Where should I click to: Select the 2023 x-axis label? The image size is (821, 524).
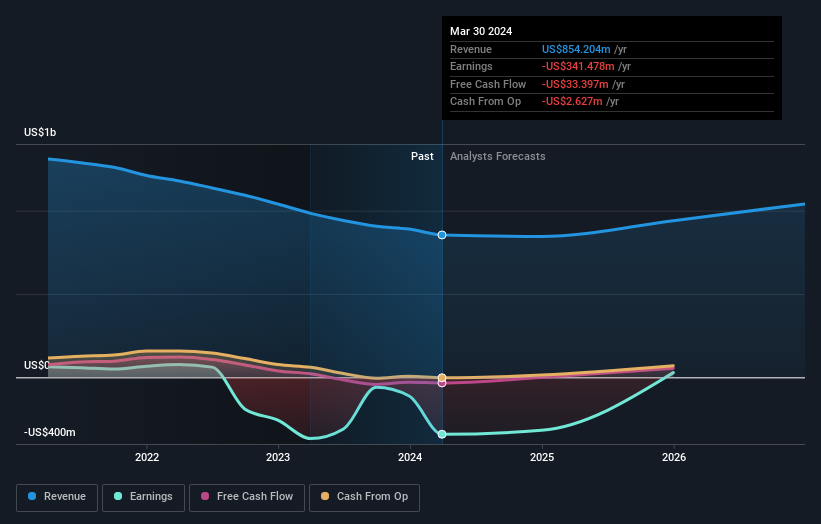click(278, 457)
